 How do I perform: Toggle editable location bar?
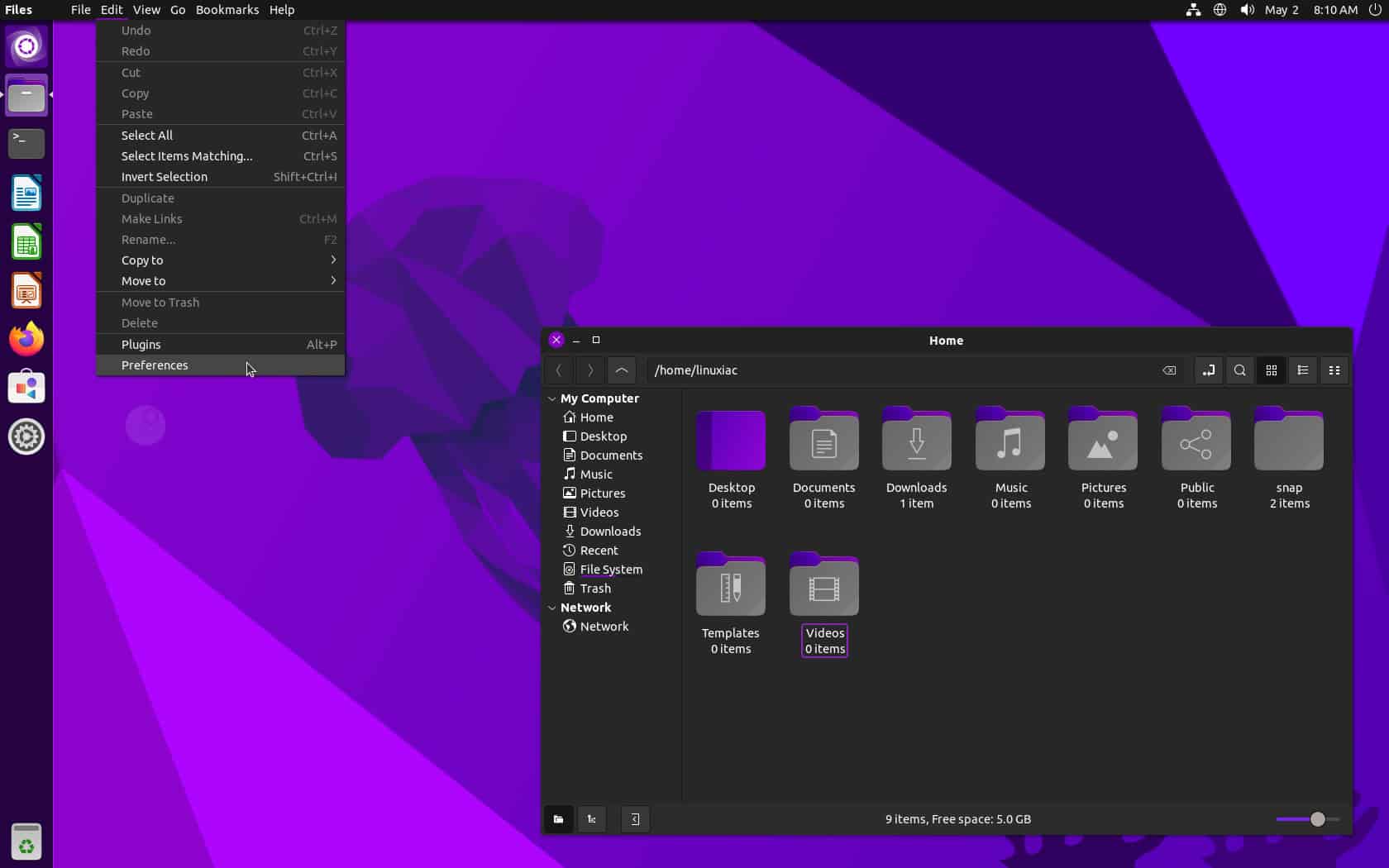(1208, 370)
